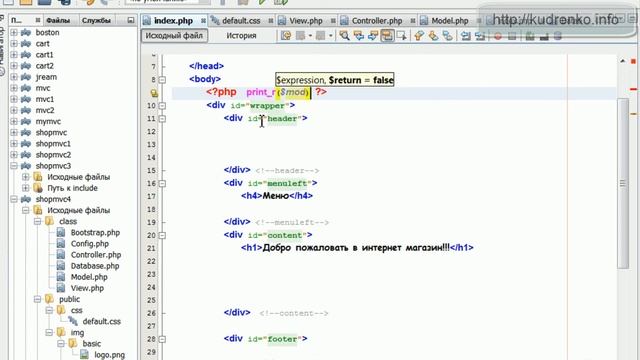Select default.css in the css folder
640x360 pixels.
click(102, 321)
